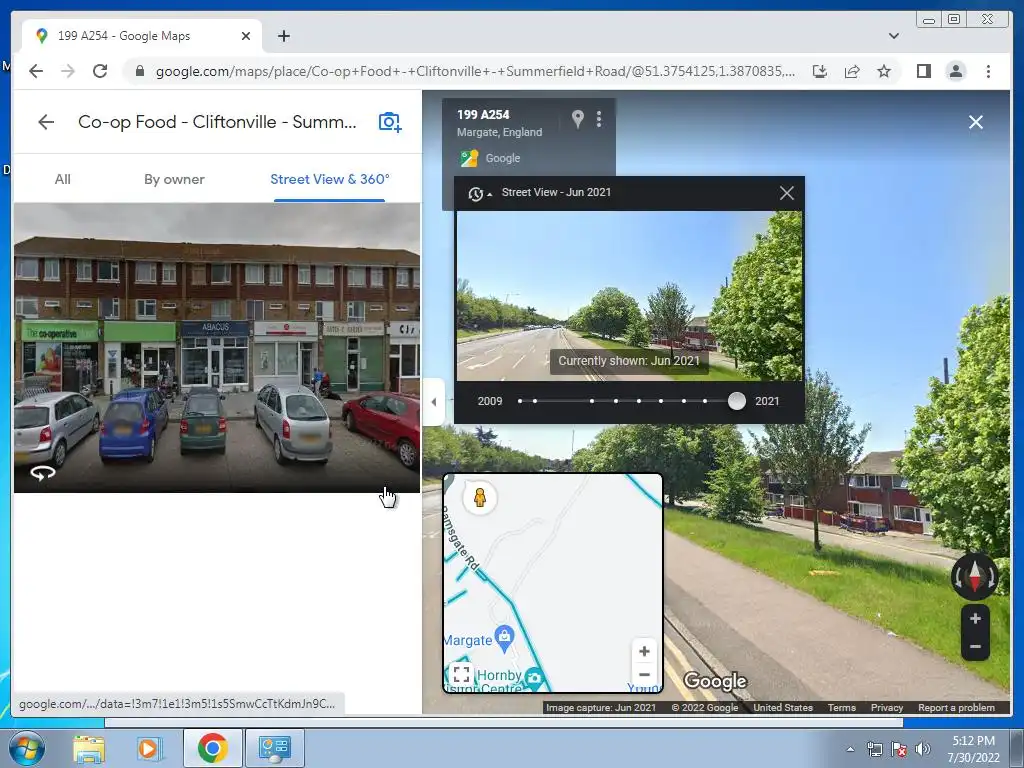Go back from the Co-op Food photos panel

[x=46, y=122]
